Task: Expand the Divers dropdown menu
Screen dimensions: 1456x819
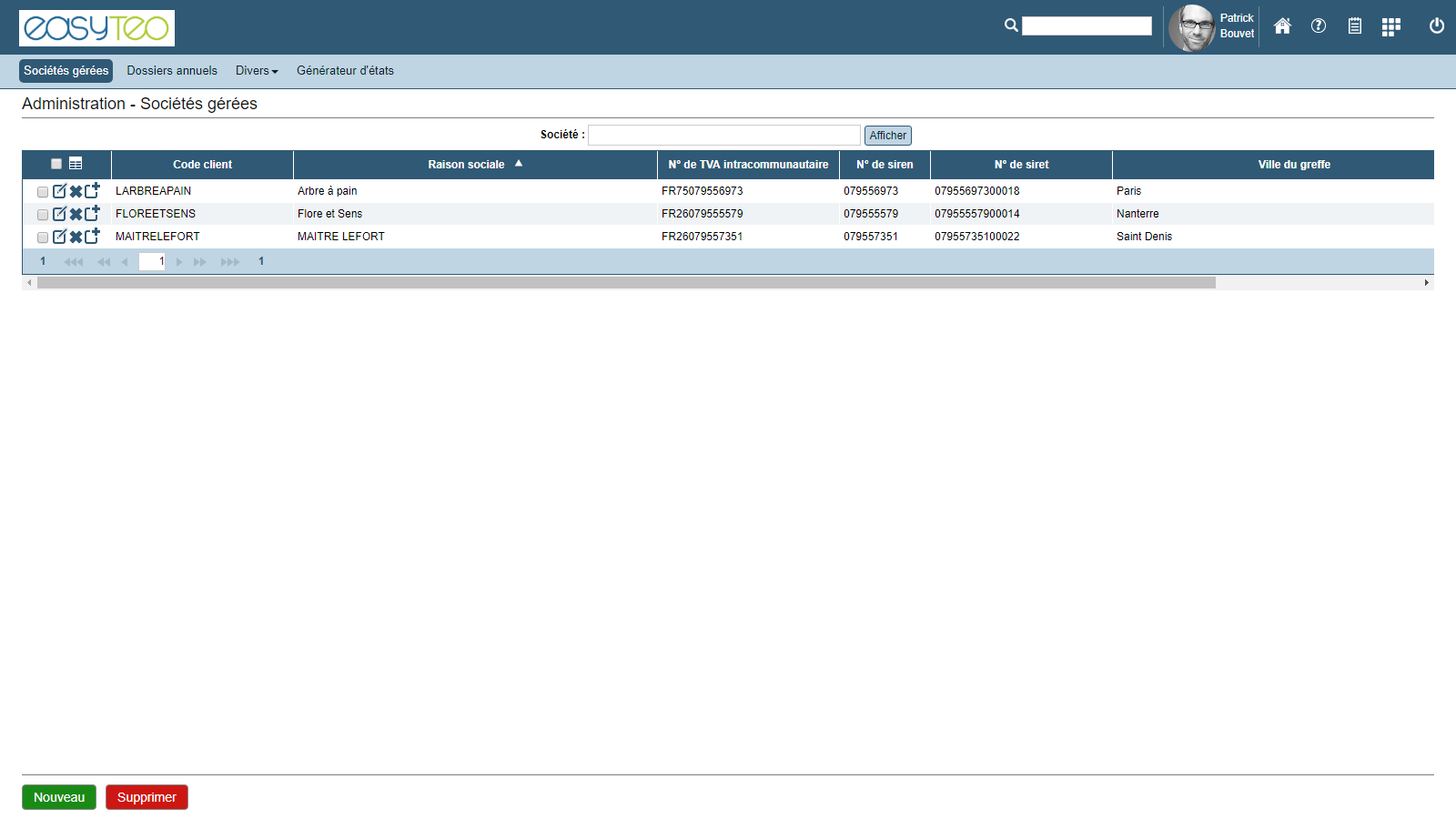Action: pyautogui.click(x=257, y=71)
